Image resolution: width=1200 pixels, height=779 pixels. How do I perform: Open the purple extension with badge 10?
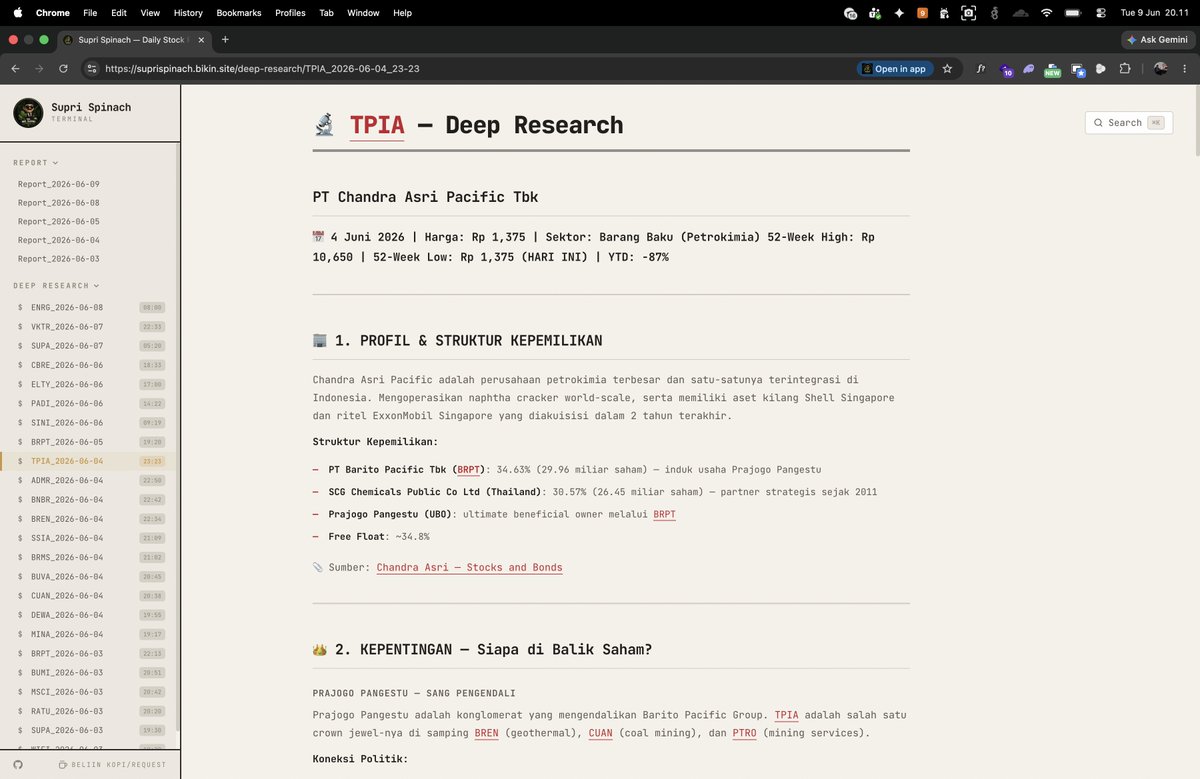click(1005, 69)
